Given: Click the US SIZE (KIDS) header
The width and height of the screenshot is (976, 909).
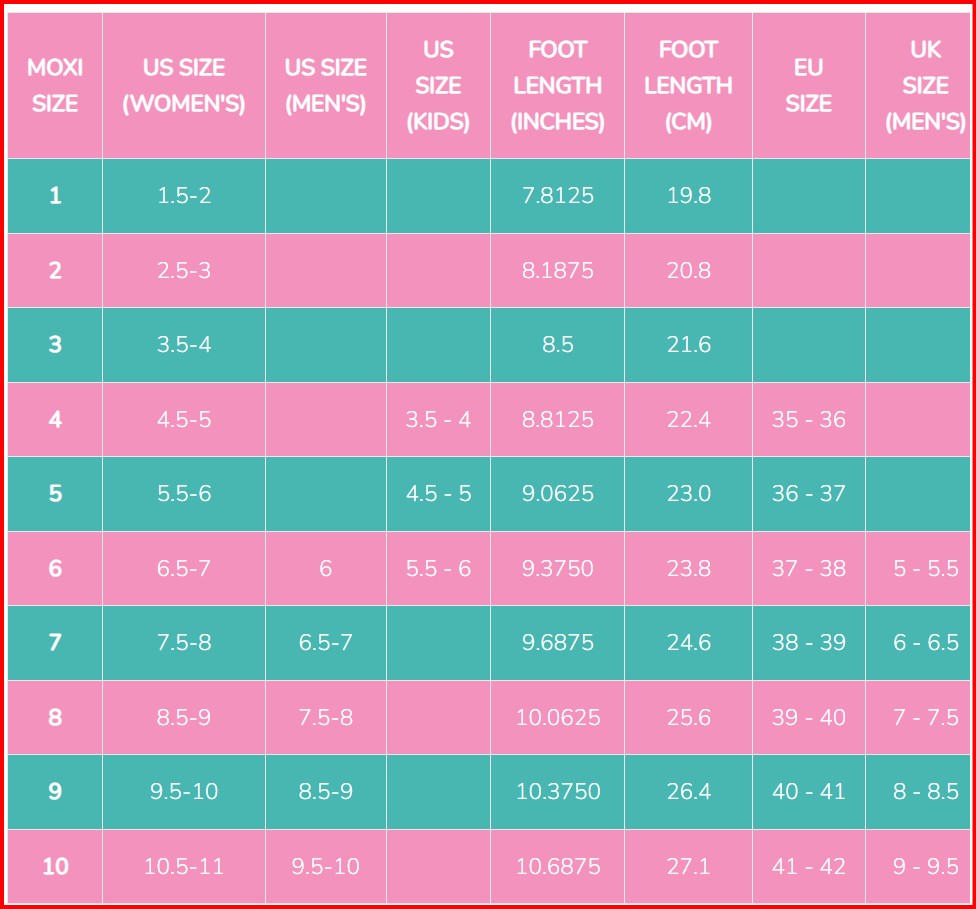Looking at the screenshot, I should pos(438,86).
